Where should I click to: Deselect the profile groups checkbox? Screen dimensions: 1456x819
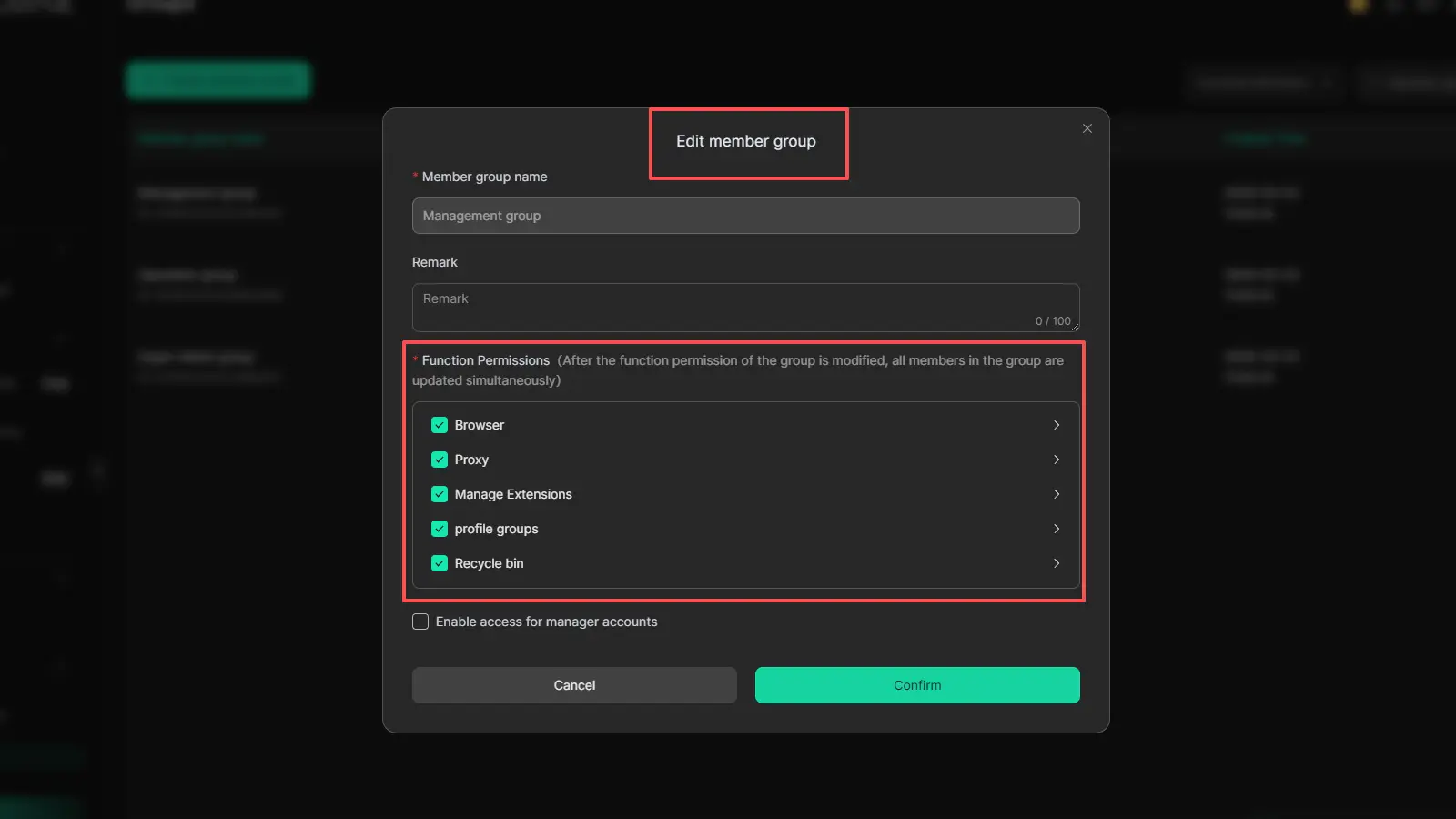coord(440,529)
